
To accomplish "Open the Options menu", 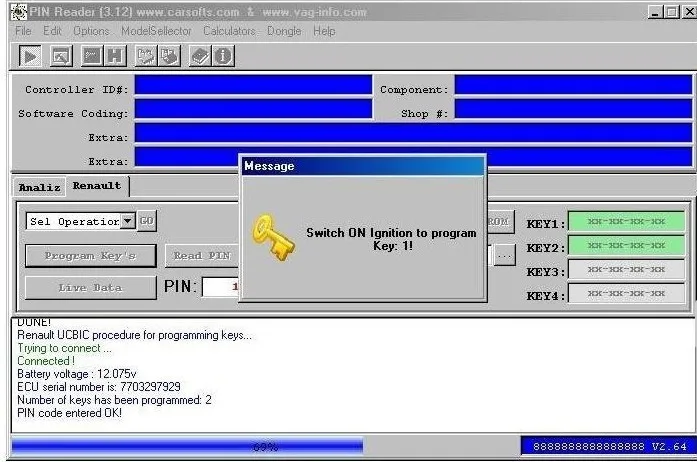I will pos(91,31).
